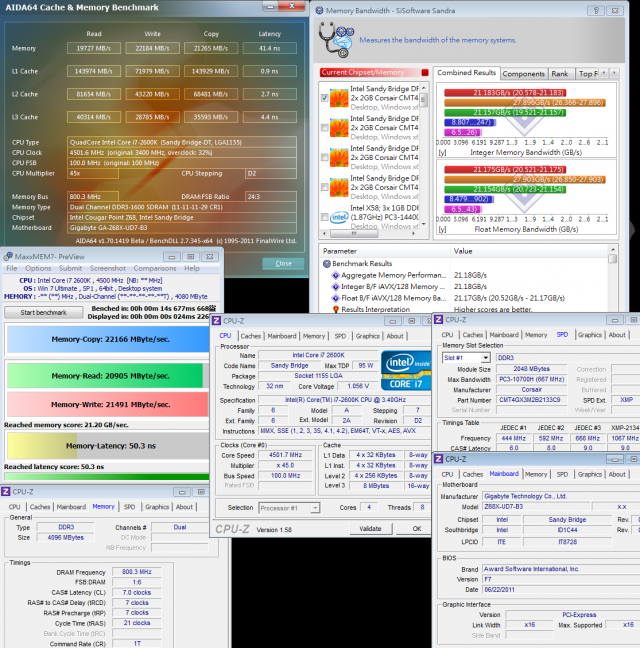
Task: Click reference list scroll down arrow in Sandra
Action: 423,224
